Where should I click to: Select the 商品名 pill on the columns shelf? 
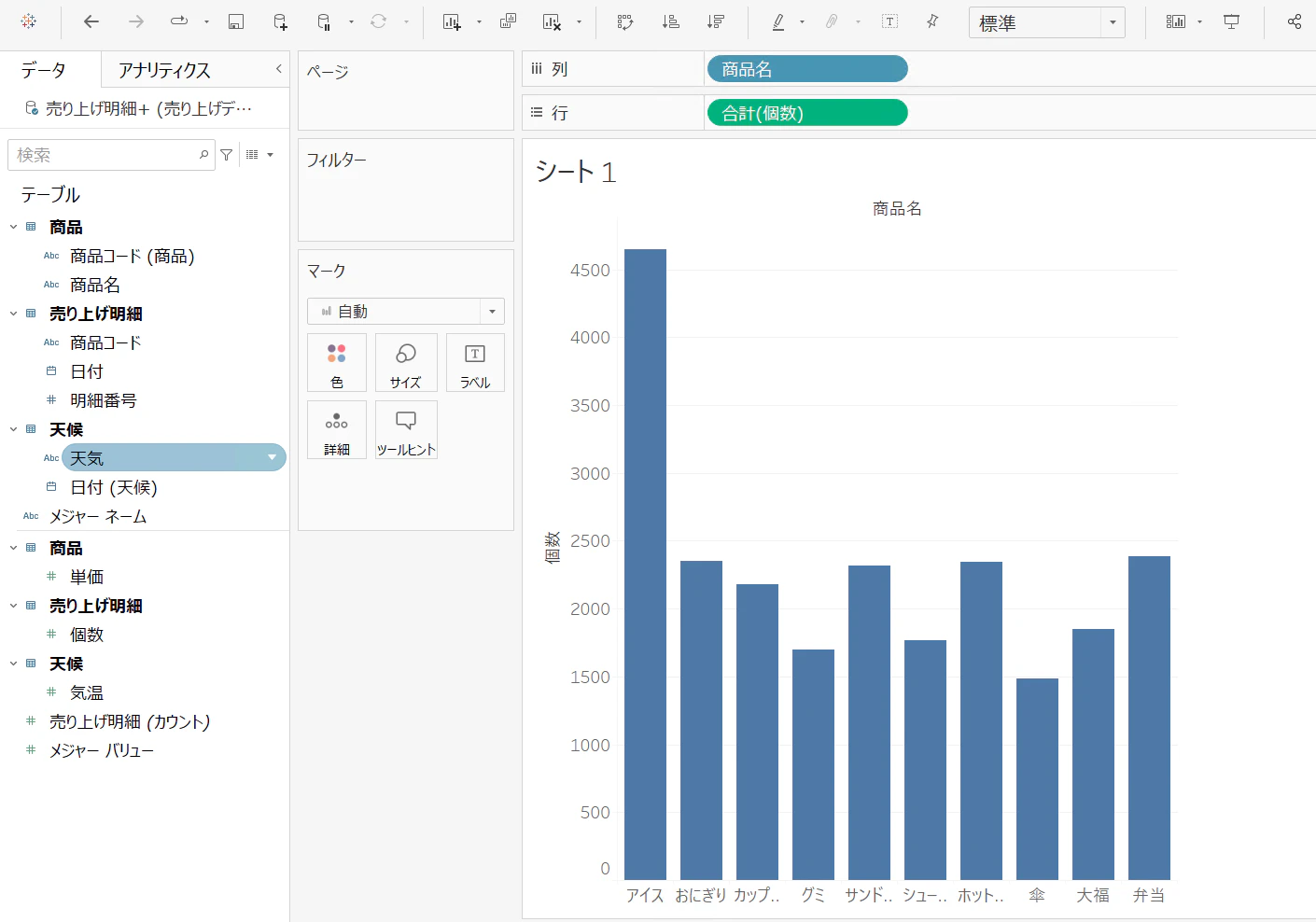click(x=807, y=69)
